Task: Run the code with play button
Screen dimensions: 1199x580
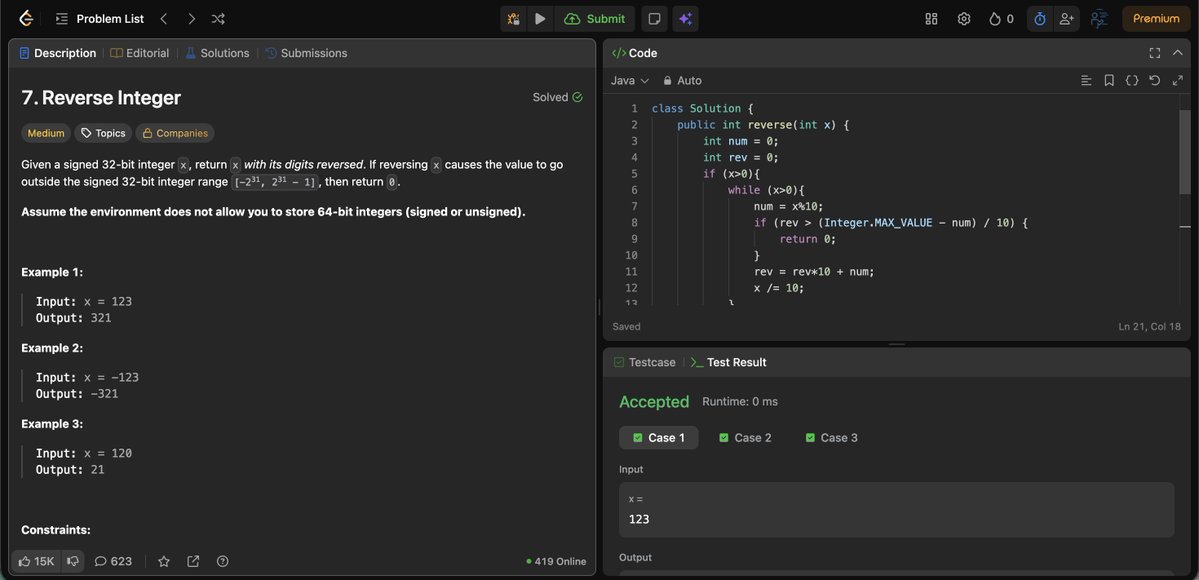Action: [541, 19]
